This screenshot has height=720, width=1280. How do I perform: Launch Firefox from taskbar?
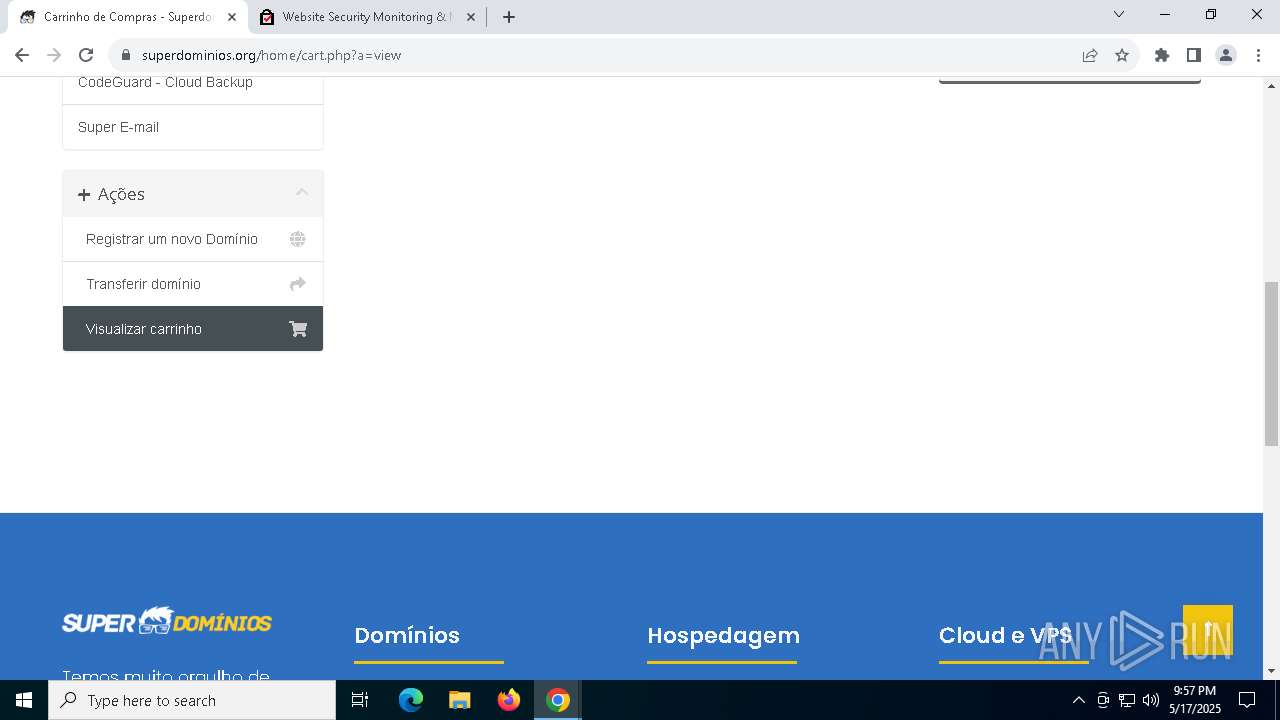click(509, 700)
